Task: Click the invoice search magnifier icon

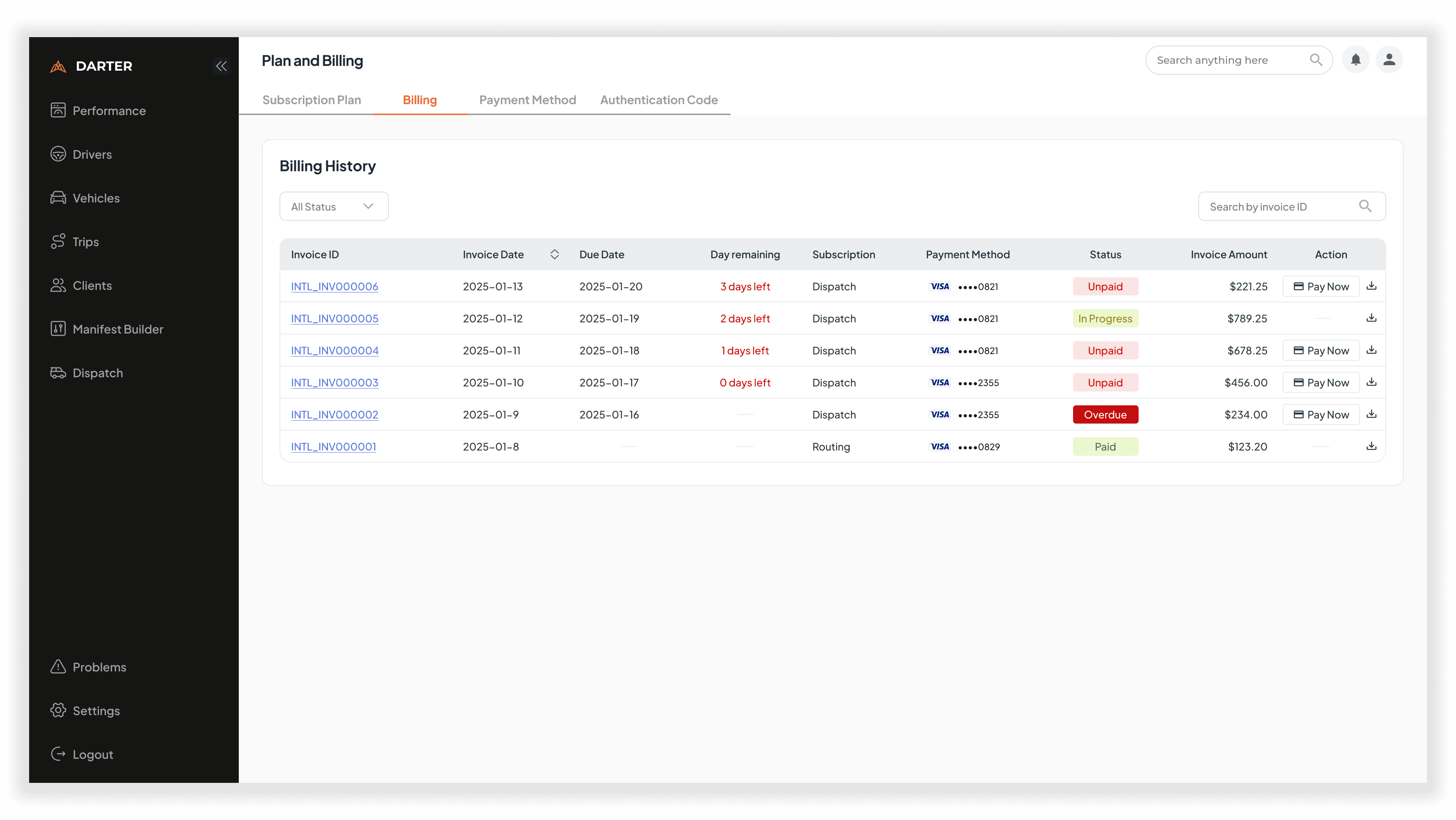Action: click(1365, 206)
